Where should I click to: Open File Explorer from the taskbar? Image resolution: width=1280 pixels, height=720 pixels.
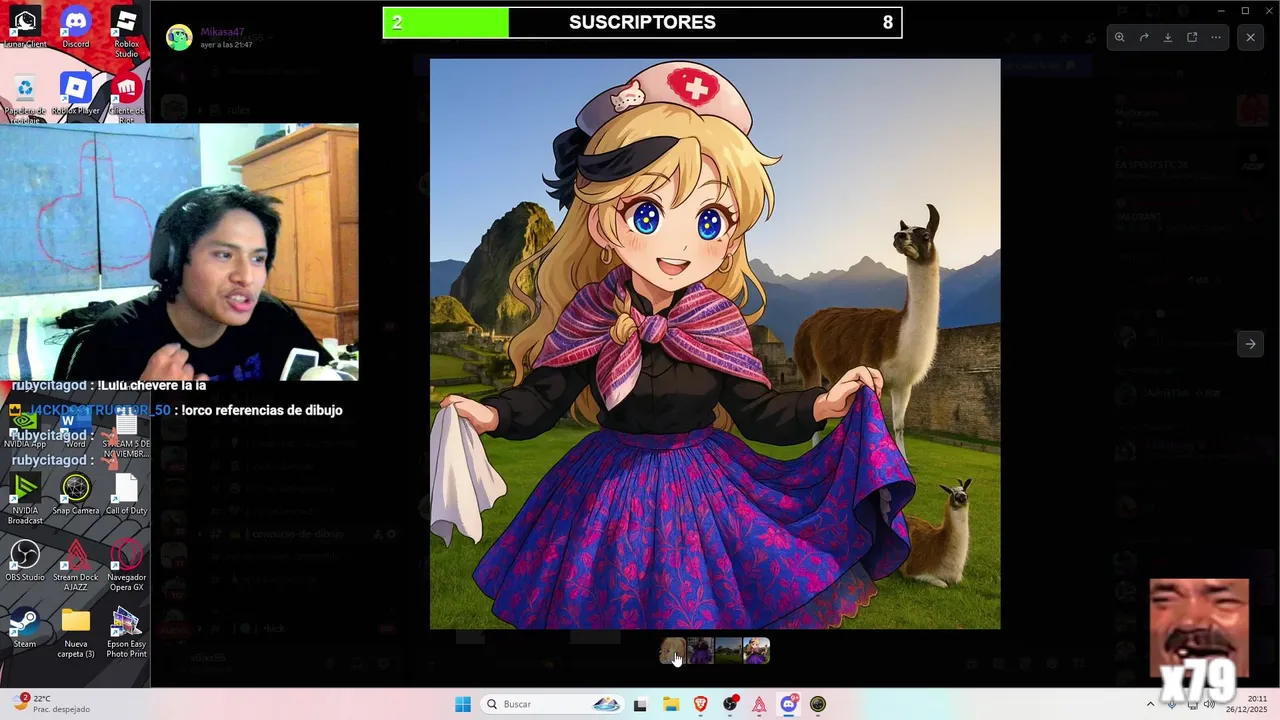tap(671, 704)
